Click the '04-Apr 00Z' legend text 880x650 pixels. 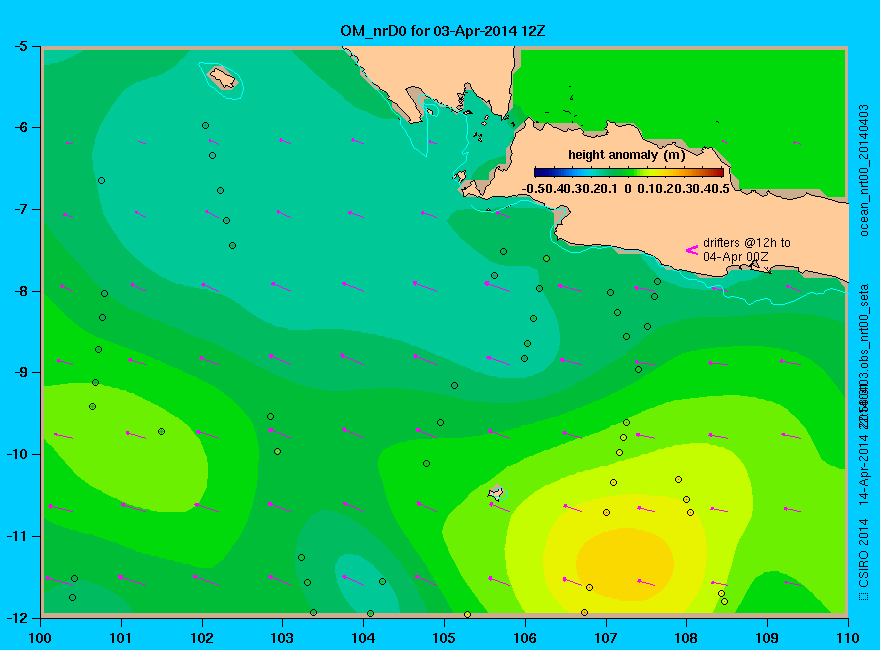click(x=736, y=257)
